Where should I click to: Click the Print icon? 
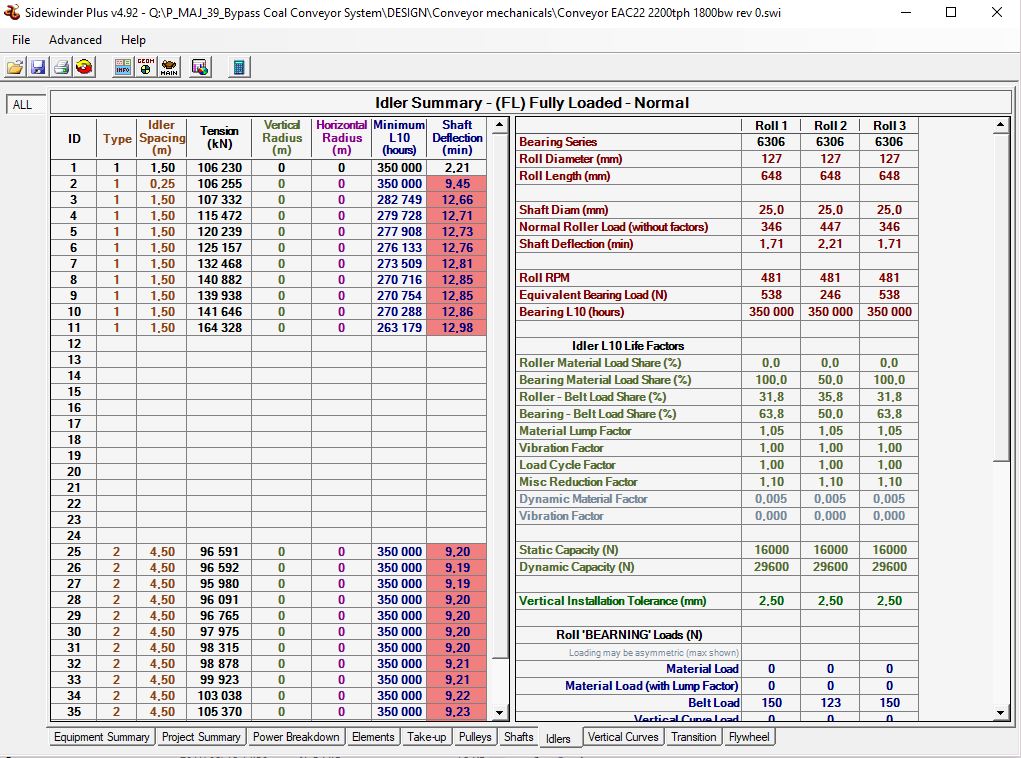[x=61, y=67]
